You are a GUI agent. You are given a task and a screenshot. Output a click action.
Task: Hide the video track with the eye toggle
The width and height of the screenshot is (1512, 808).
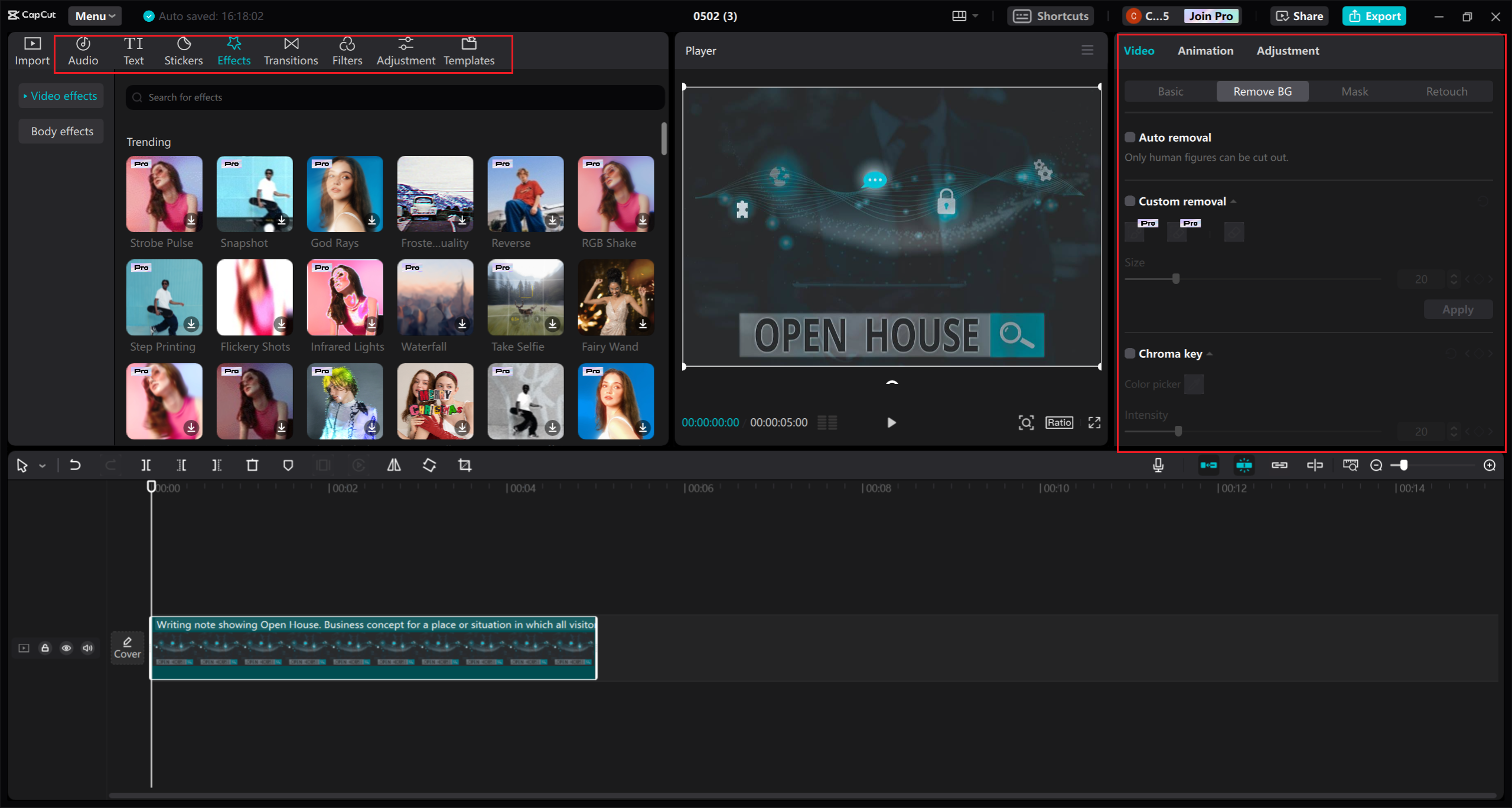(66, 648)
